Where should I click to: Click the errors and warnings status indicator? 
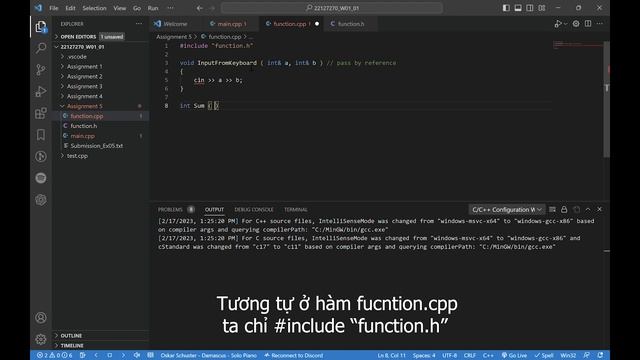(x=55, y=355)
